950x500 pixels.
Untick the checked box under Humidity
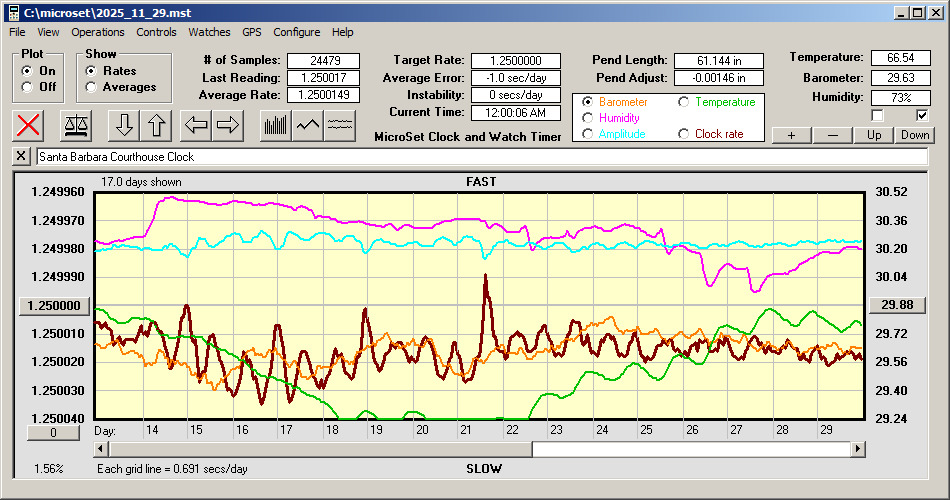[923, 115]
